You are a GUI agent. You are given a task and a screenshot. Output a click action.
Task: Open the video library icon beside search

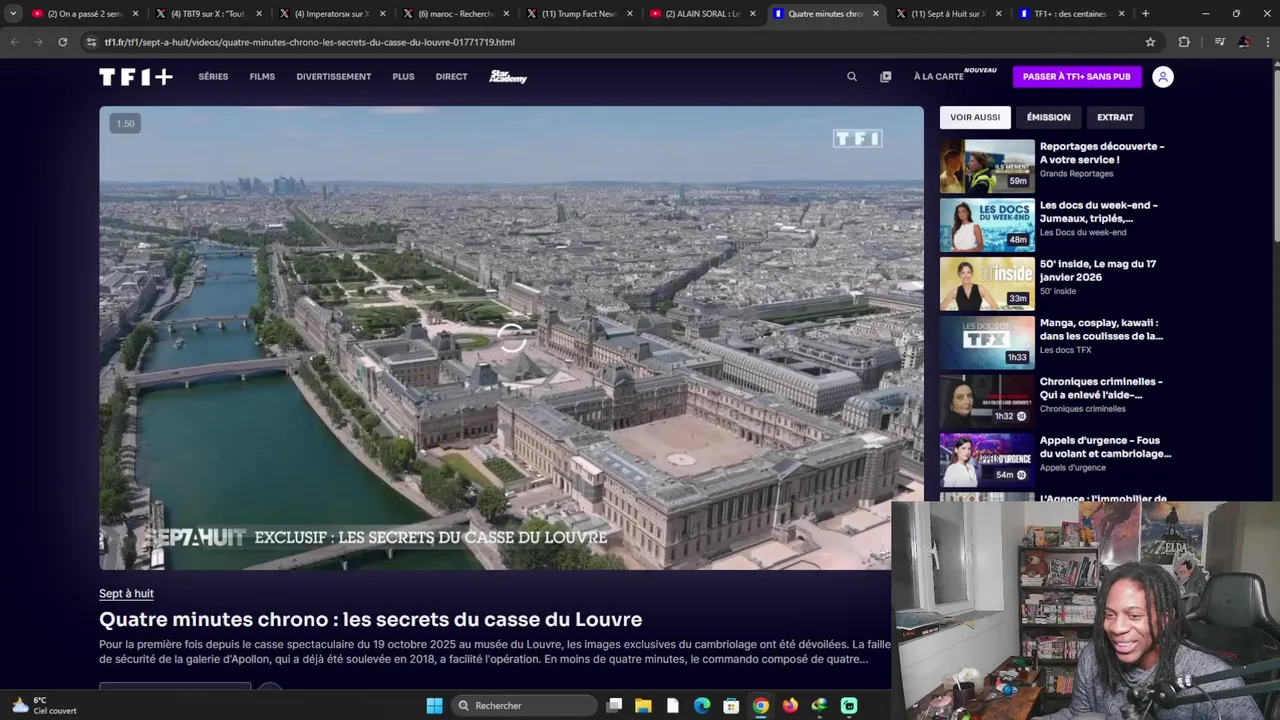click(x=885, y=77)
